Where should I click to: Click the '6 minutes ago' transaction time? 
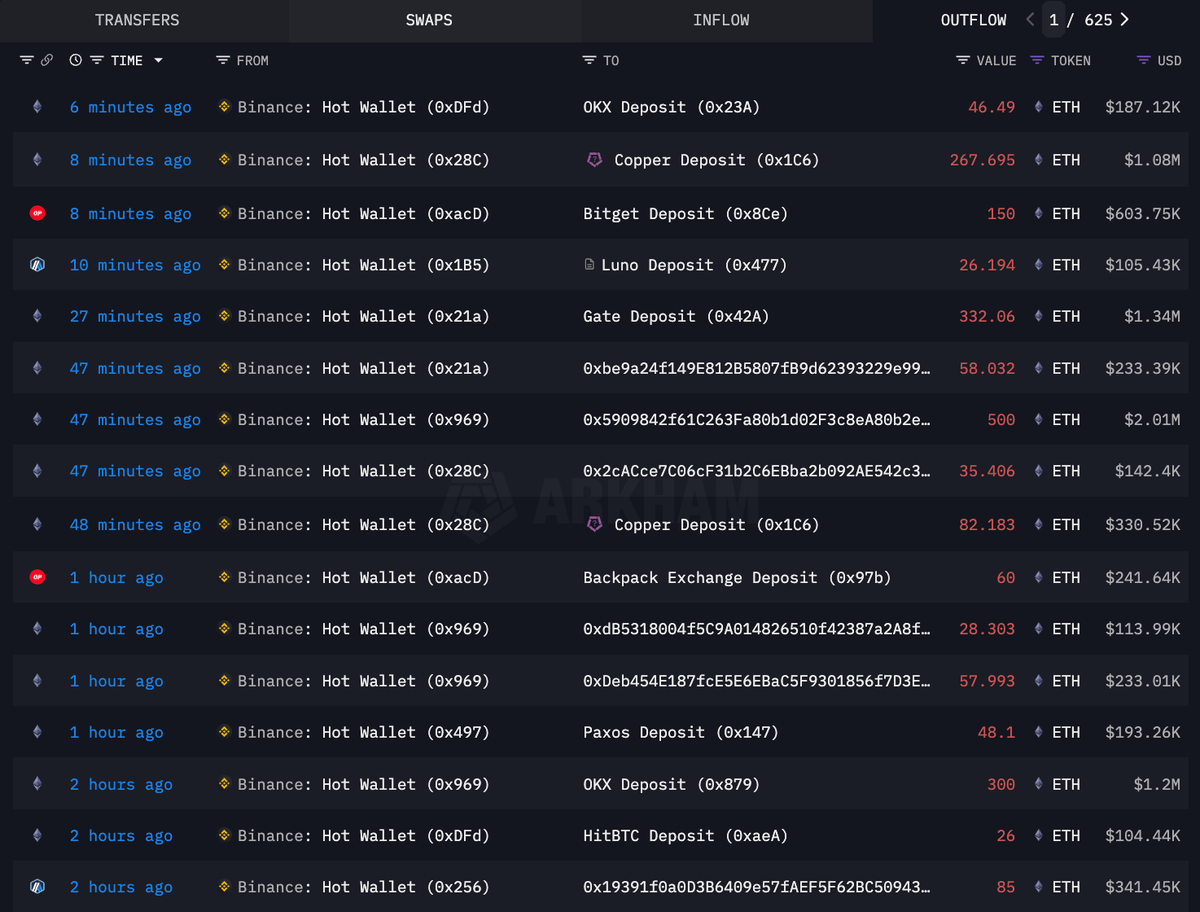[130, 107]
